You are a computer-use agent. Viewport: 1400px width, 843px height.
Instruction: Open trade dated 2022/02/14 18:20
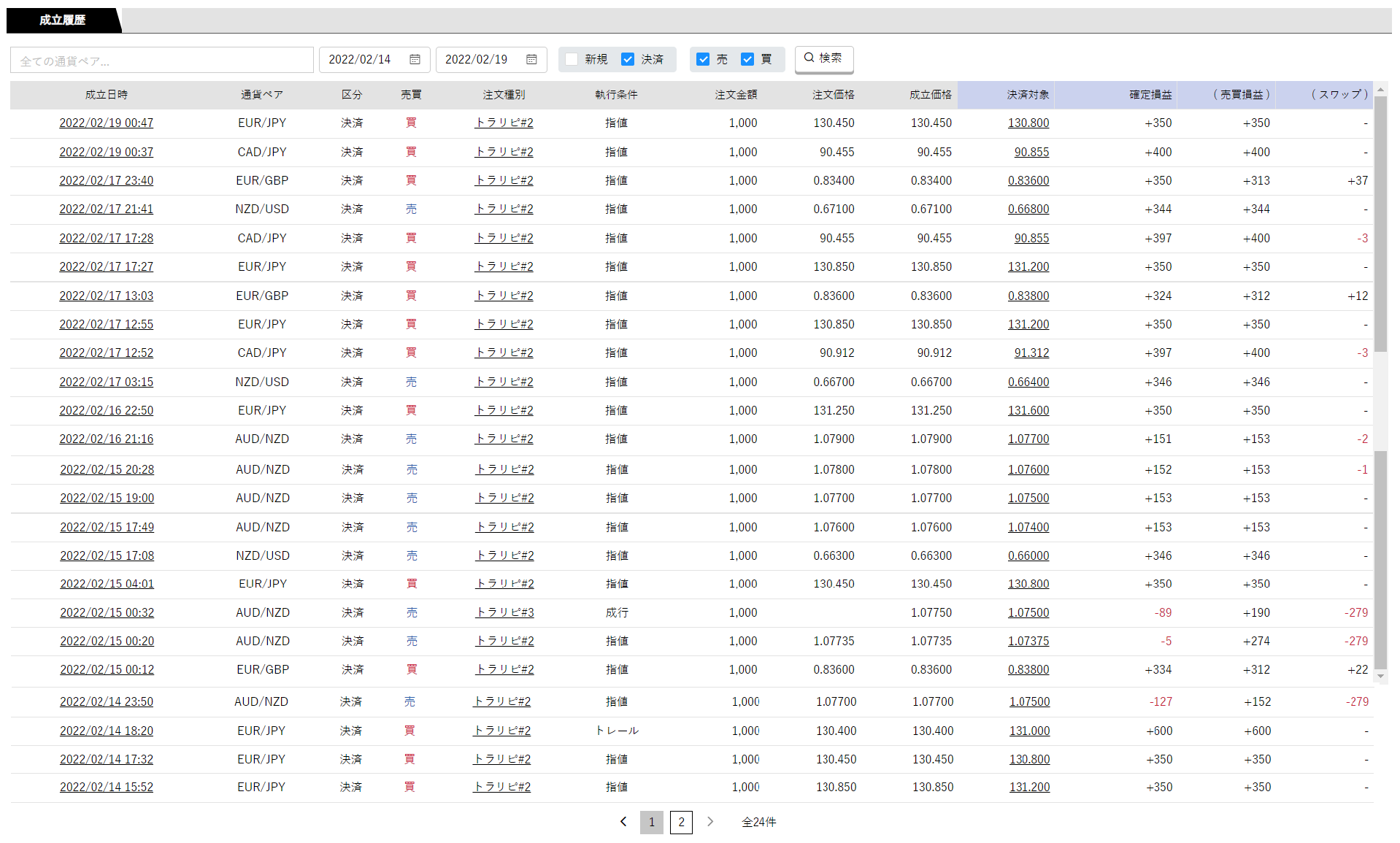click(x=107, y=731)
